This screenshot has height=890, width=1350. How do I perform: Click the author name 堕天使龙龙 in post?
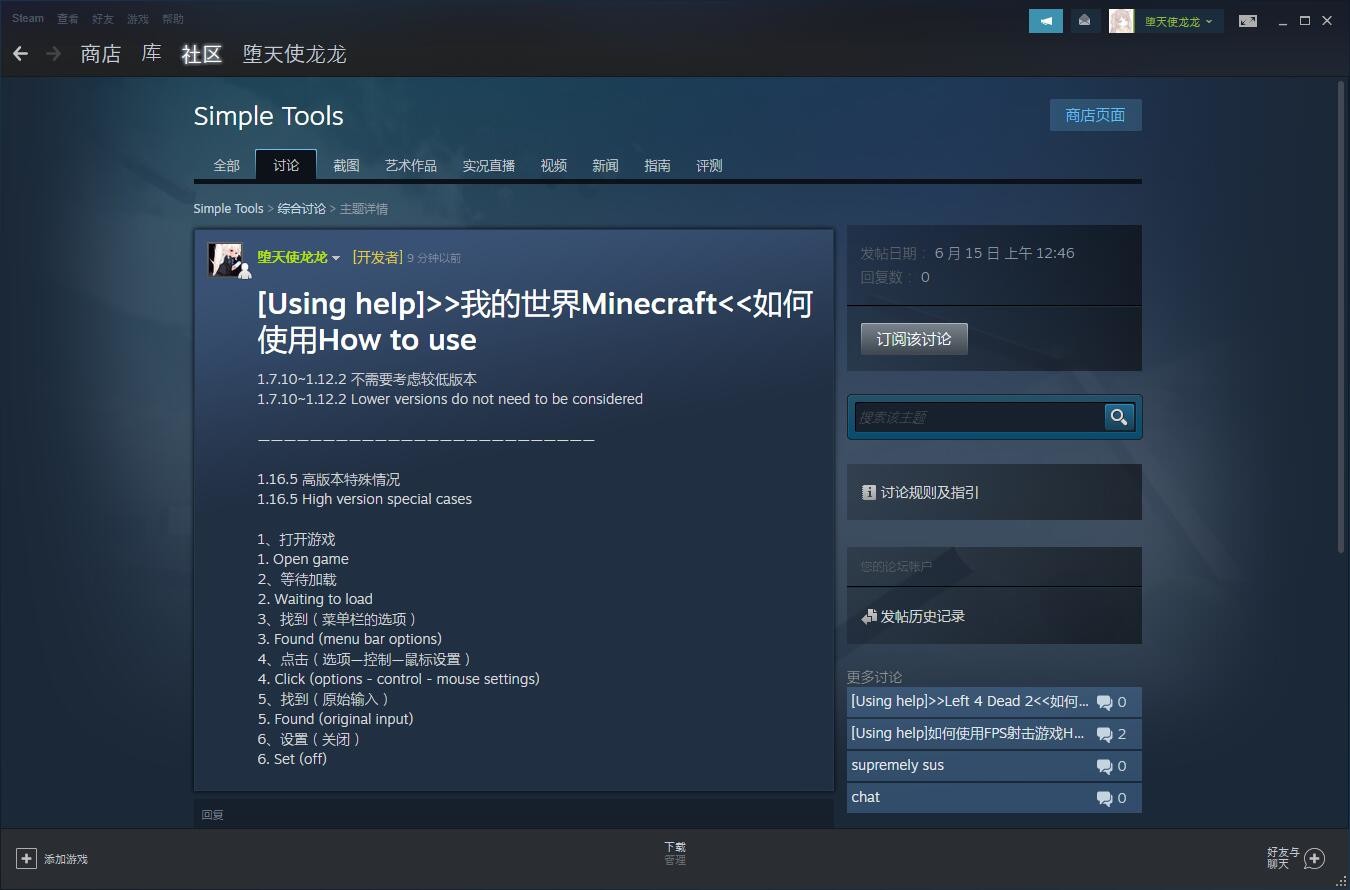(292, 258)
